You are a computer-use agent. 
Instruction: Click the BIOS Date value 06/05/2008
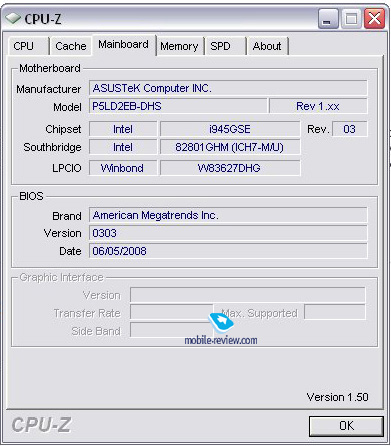point(228,251)
